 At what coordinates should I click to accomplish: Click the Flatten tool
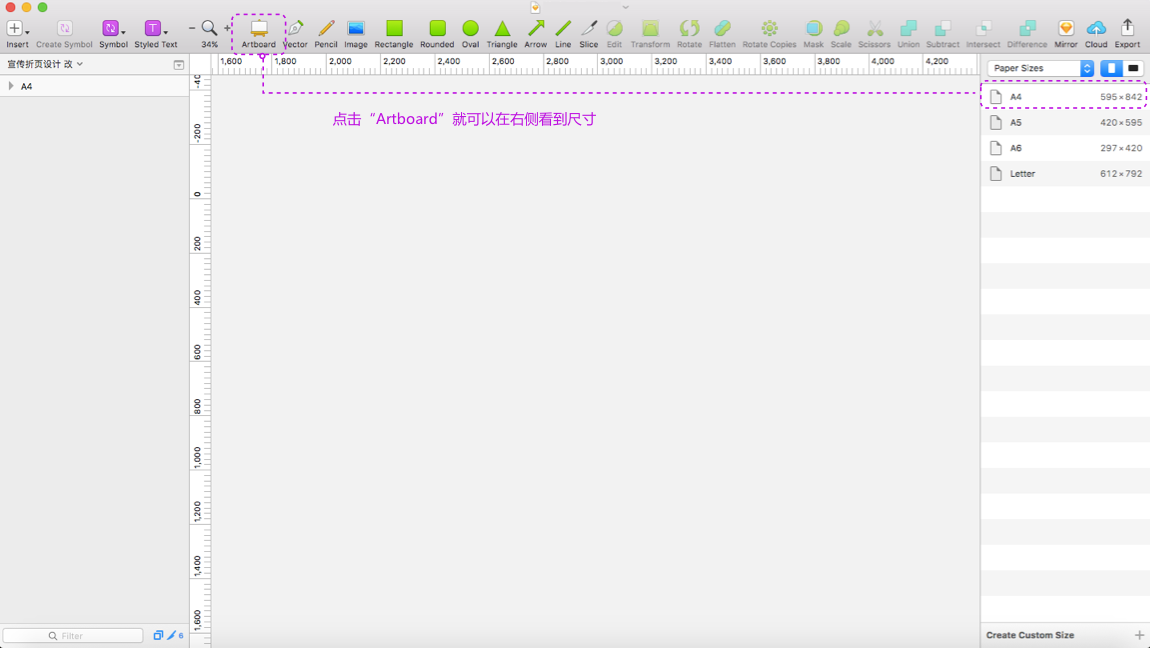coord(722,33)
